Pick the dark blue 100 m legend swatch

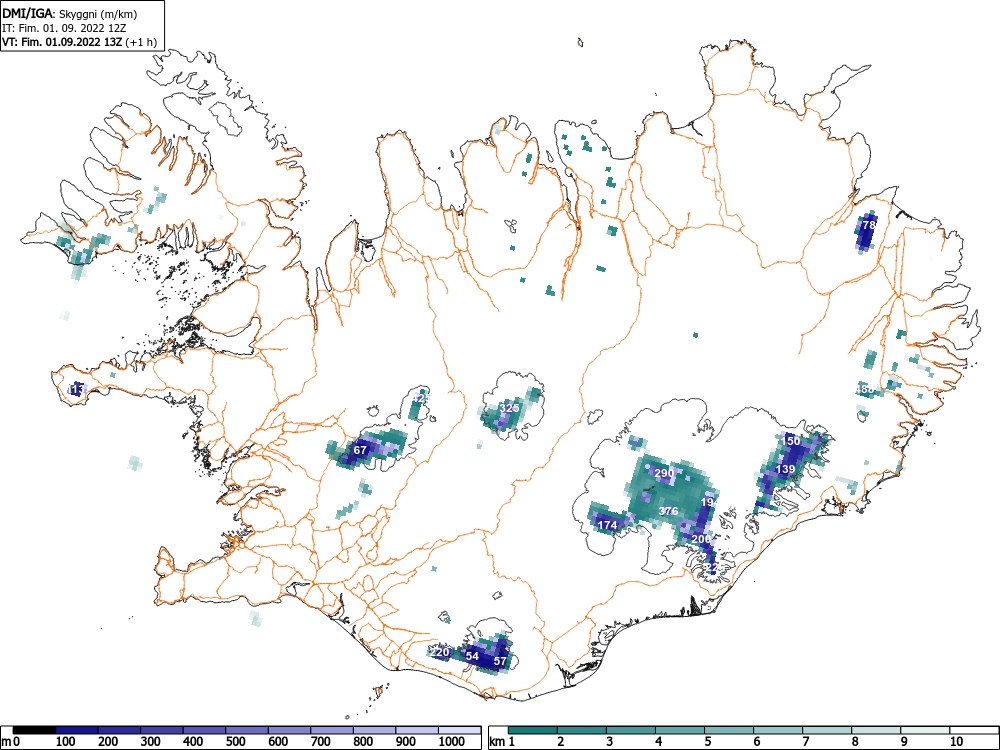click(x=77, y=729)
